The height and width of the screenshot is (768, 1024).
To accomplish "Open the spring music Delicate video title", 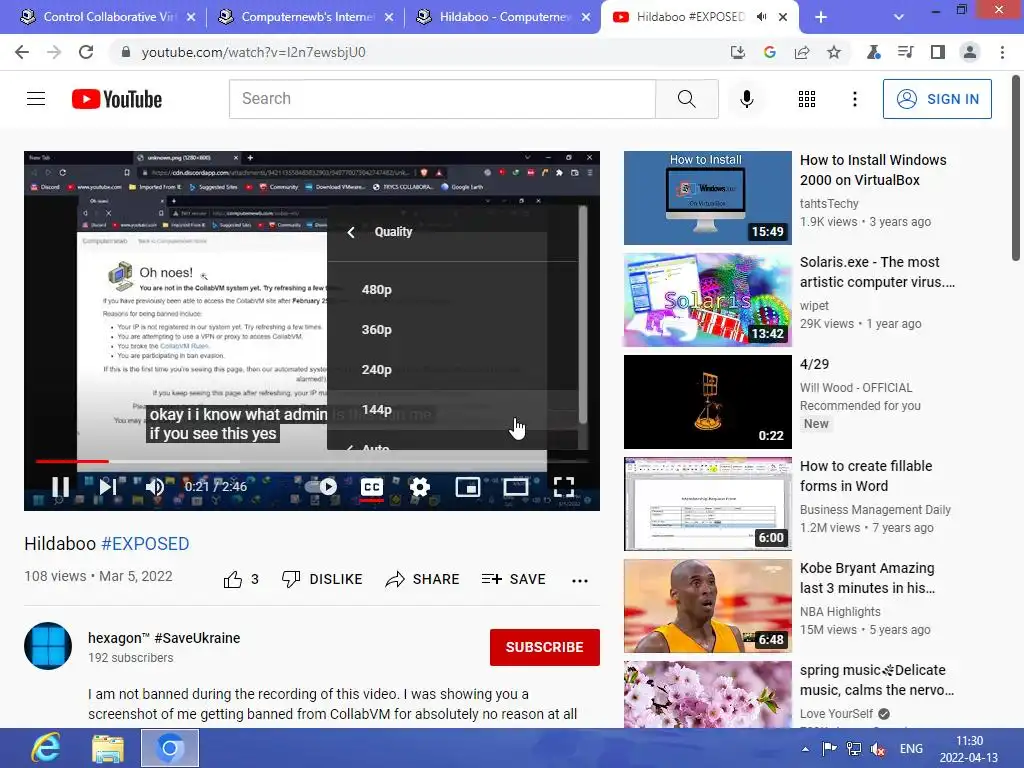I will click(x=876, y=680).
